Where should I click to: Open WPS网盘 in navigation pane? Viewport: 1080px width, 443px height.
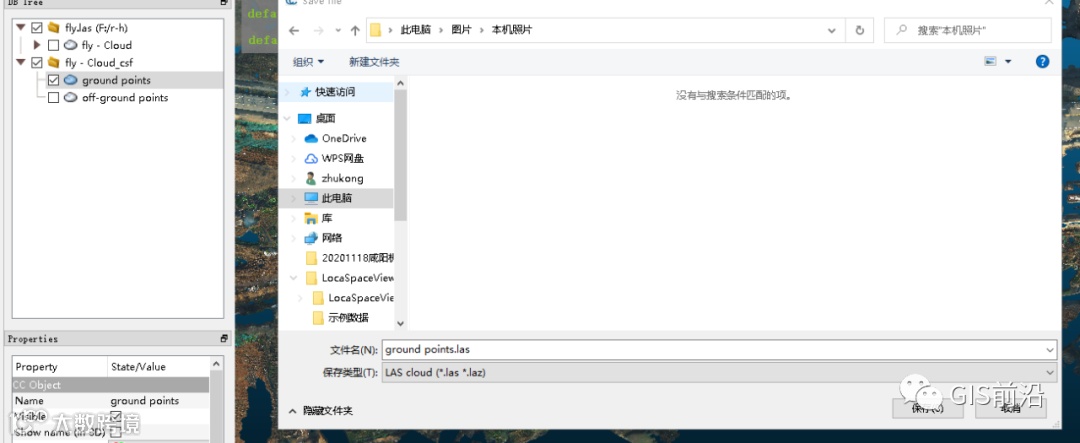[342, 158]
